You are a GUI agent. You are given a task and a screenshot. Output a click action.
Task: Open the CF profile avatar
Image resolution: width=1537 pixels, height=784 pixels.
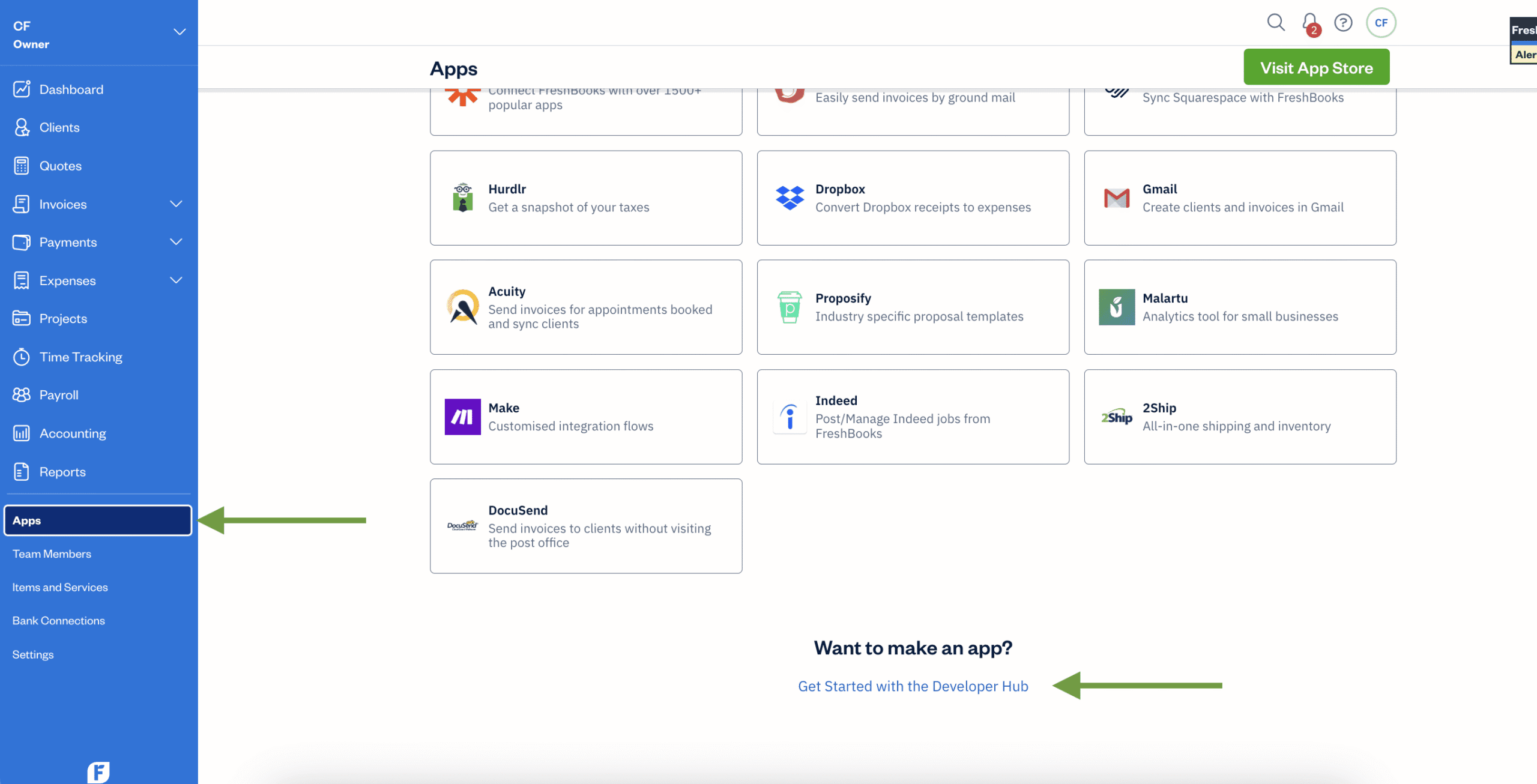[x=1381, y=23]
